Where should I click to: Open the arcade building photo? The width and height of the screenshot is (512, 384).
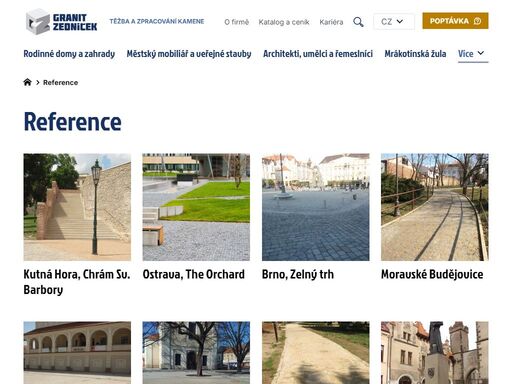[x=77, y=353]
